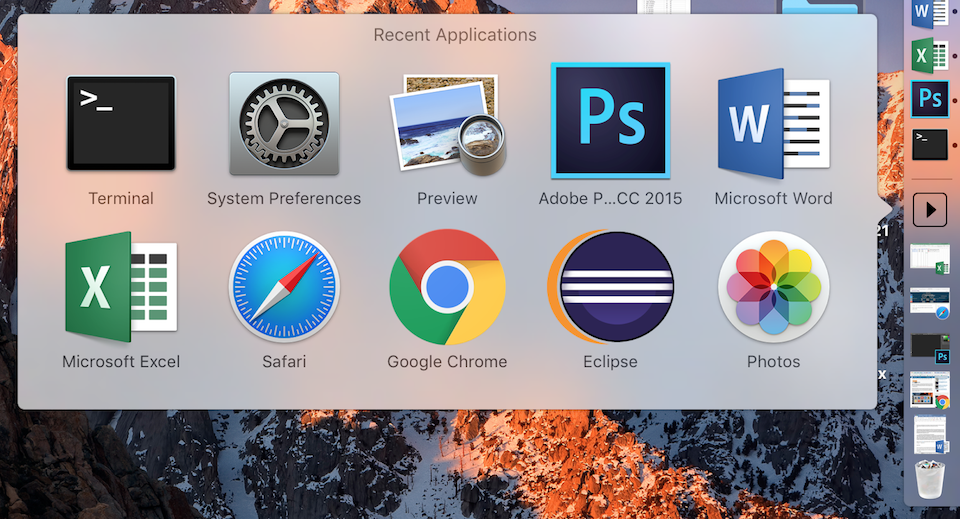Open the Photos app icon

pyautogui.click(x=773, y=286)
